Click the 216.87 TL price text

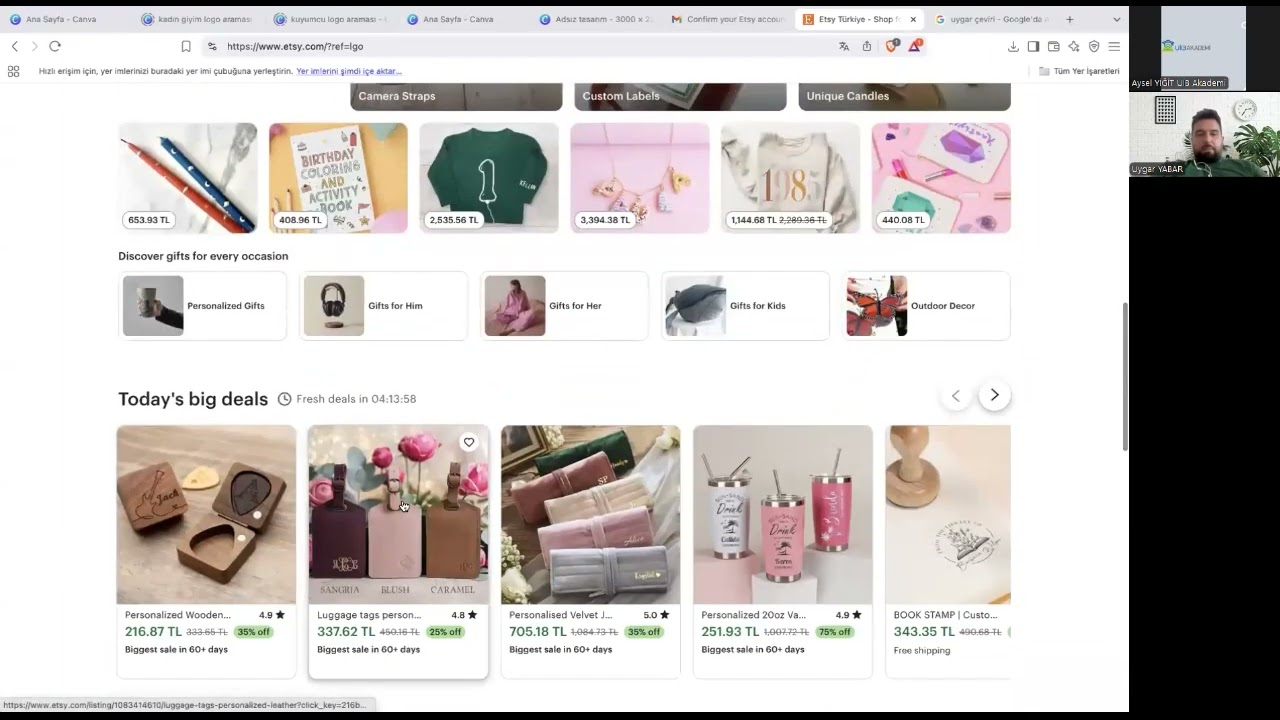[x=153, y=632]
